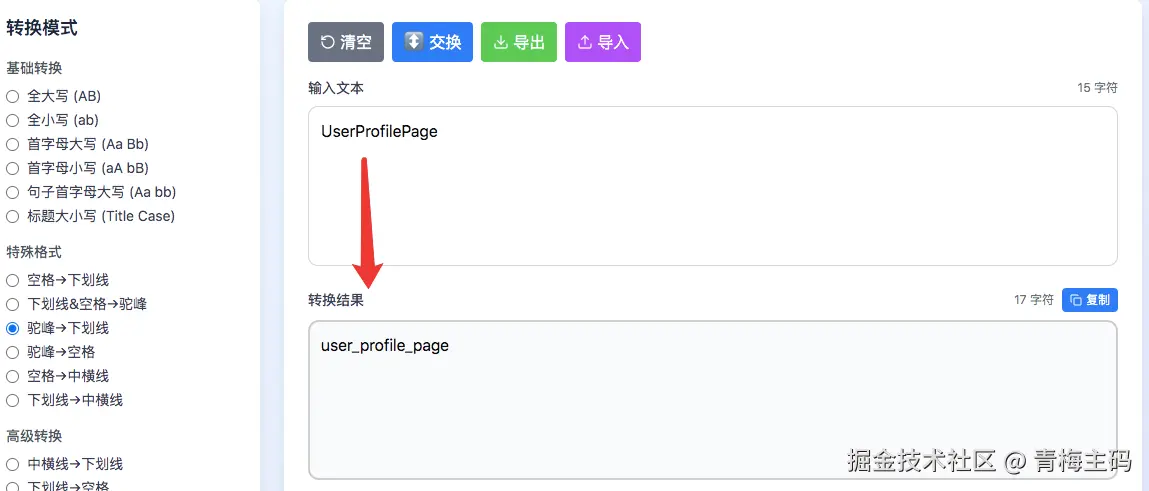Click the 转换结果 output text area
The height and width of the screenshot is (491, 1149).
(712, 400)
